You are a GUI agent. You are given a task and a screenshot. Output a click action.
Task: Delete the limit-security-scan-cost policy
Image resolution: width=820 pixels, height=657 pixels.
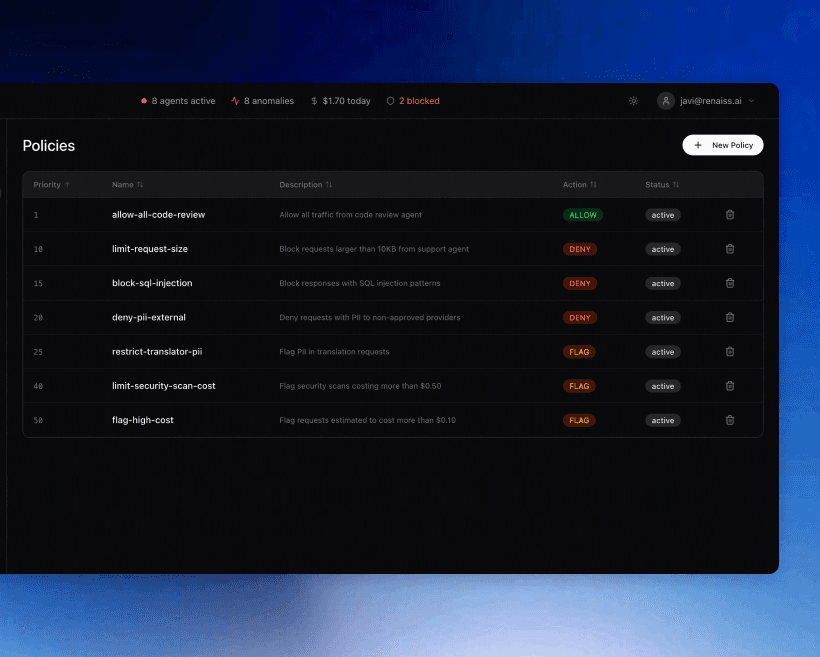point(730,386)
